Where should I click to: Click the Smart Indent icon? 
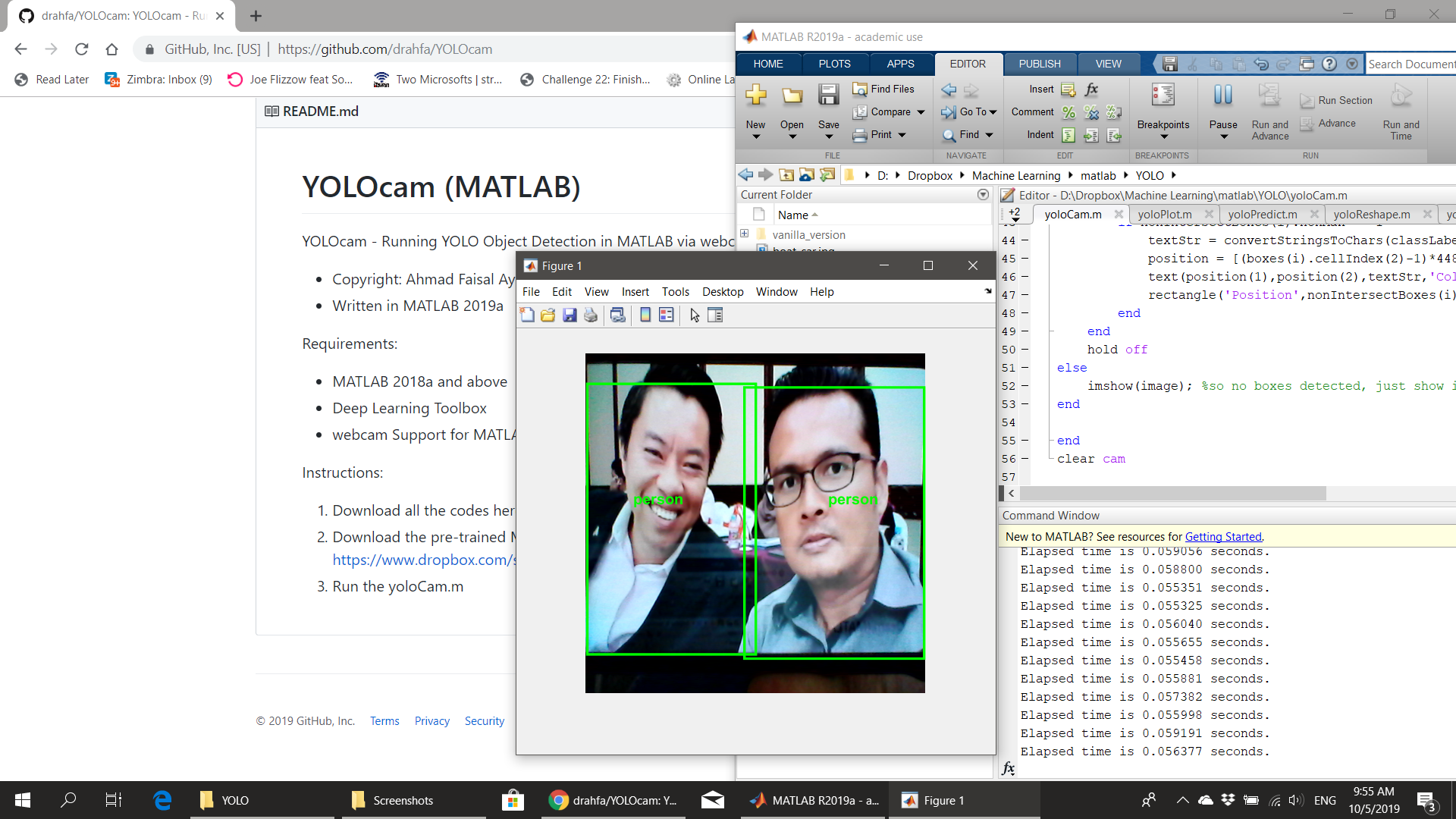click(1068, 135)
